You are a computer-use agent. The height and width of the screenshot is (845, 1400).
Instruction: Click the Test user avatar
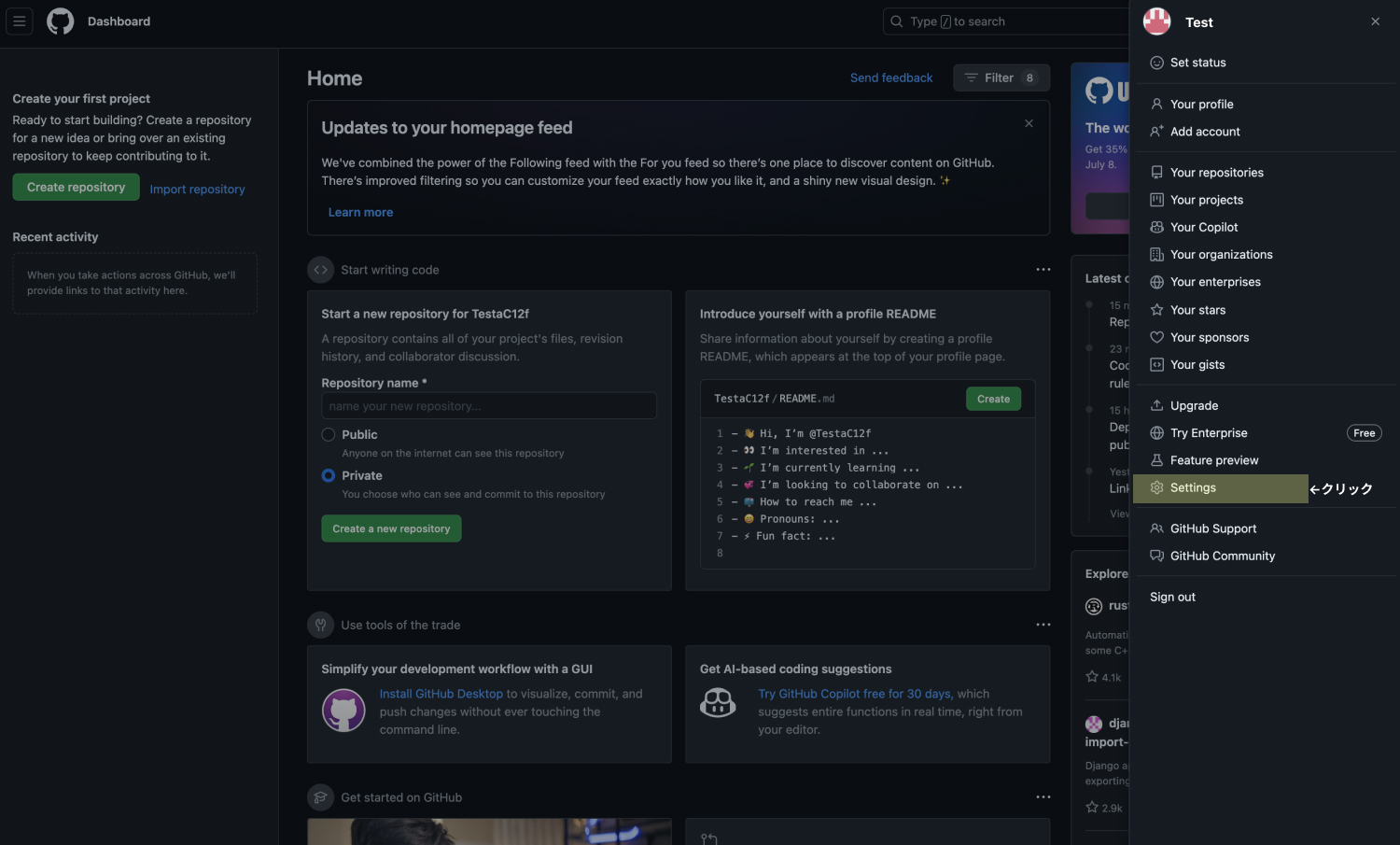1156,21
